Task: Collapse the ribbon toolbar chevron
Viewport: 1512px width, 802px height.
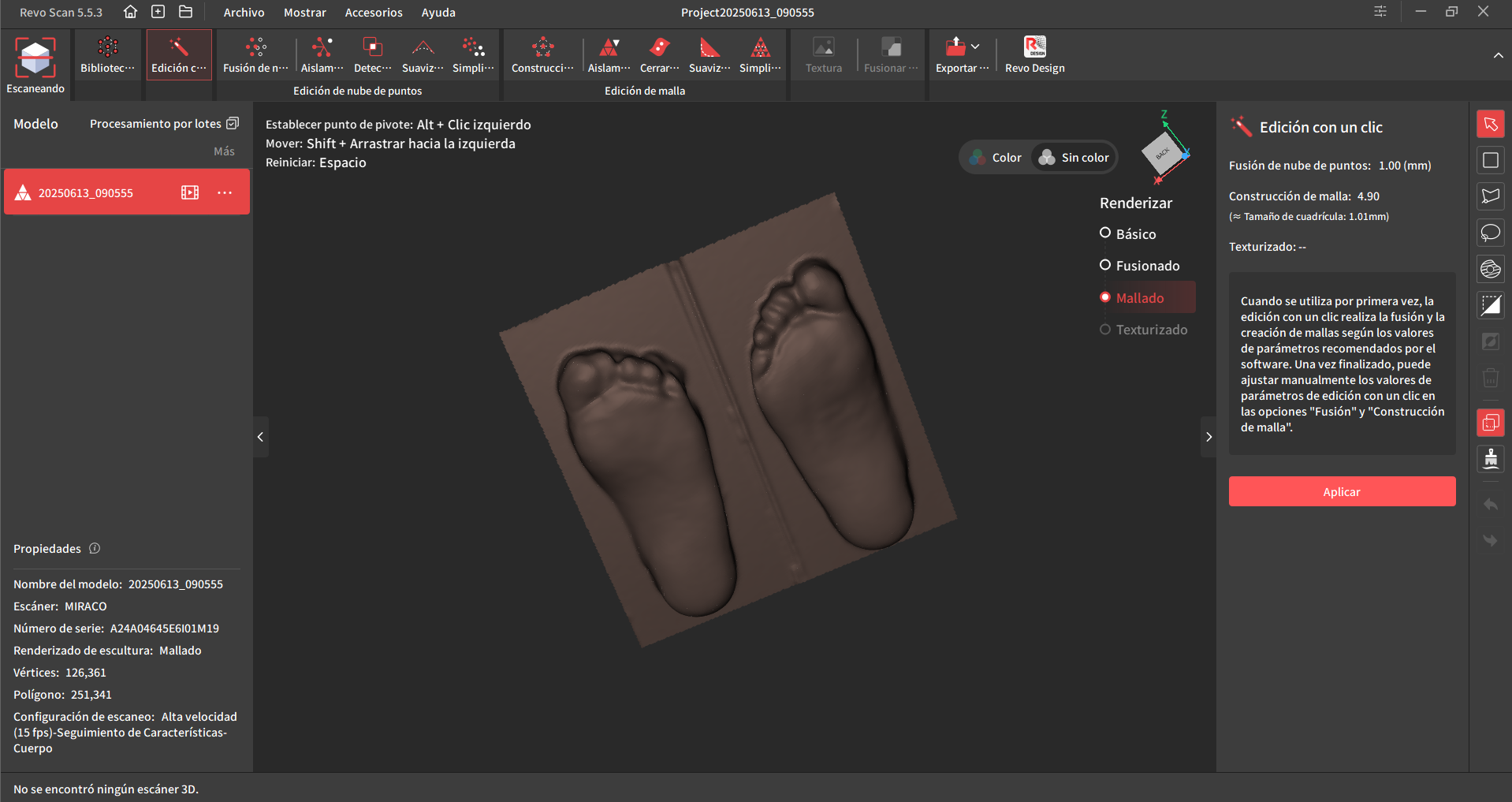Action: tap(1498, 55)
